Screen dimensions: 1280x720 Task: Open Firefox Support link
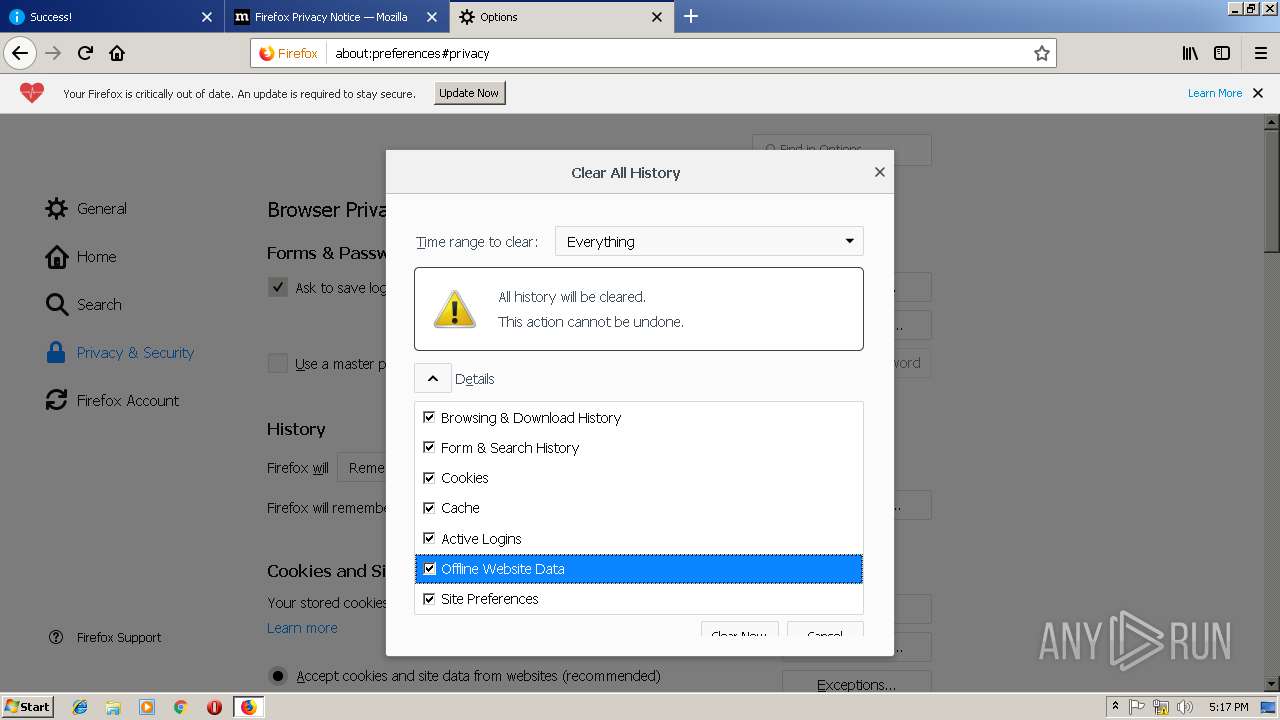pyautogui.click(x=119, y=637)
